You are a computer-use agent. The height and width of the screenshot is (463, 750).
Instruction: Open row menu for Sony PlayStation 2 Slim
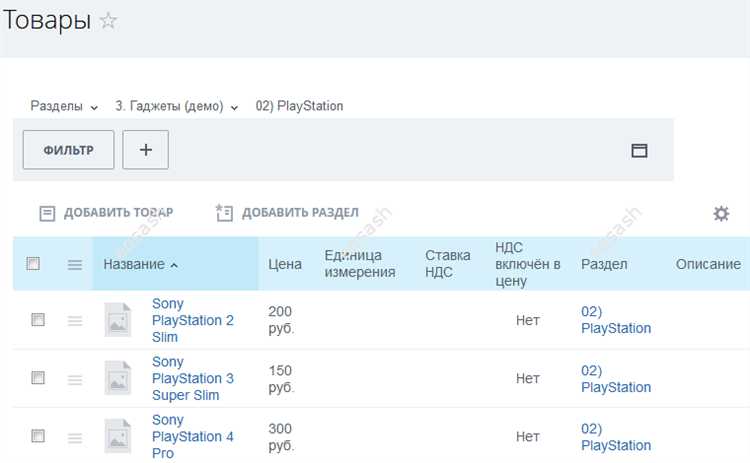point(75,320)
